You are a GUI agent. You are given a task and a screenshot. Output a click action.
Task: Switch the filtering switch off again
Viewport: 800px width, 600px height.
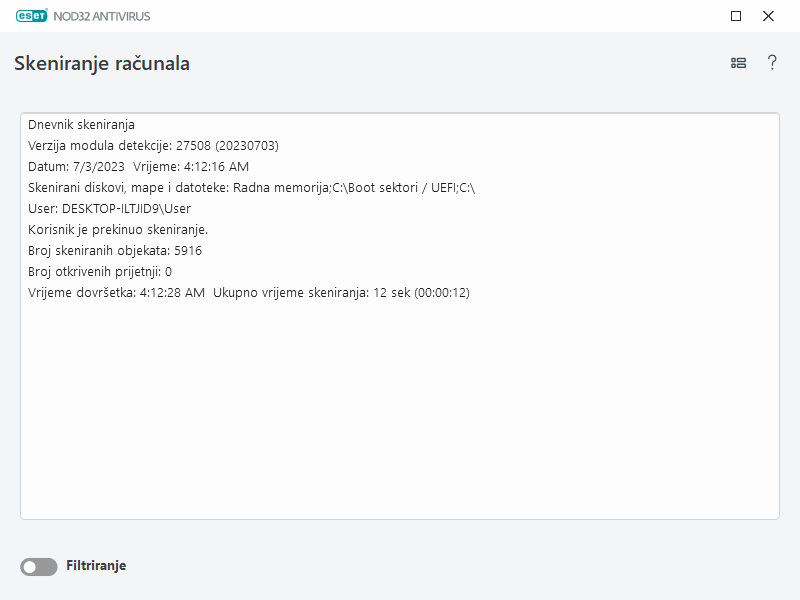[37, 565]
